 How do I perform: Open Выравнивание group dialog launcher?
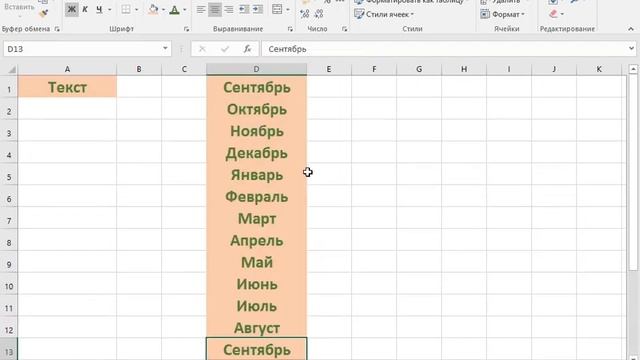(x=290, y=29)
